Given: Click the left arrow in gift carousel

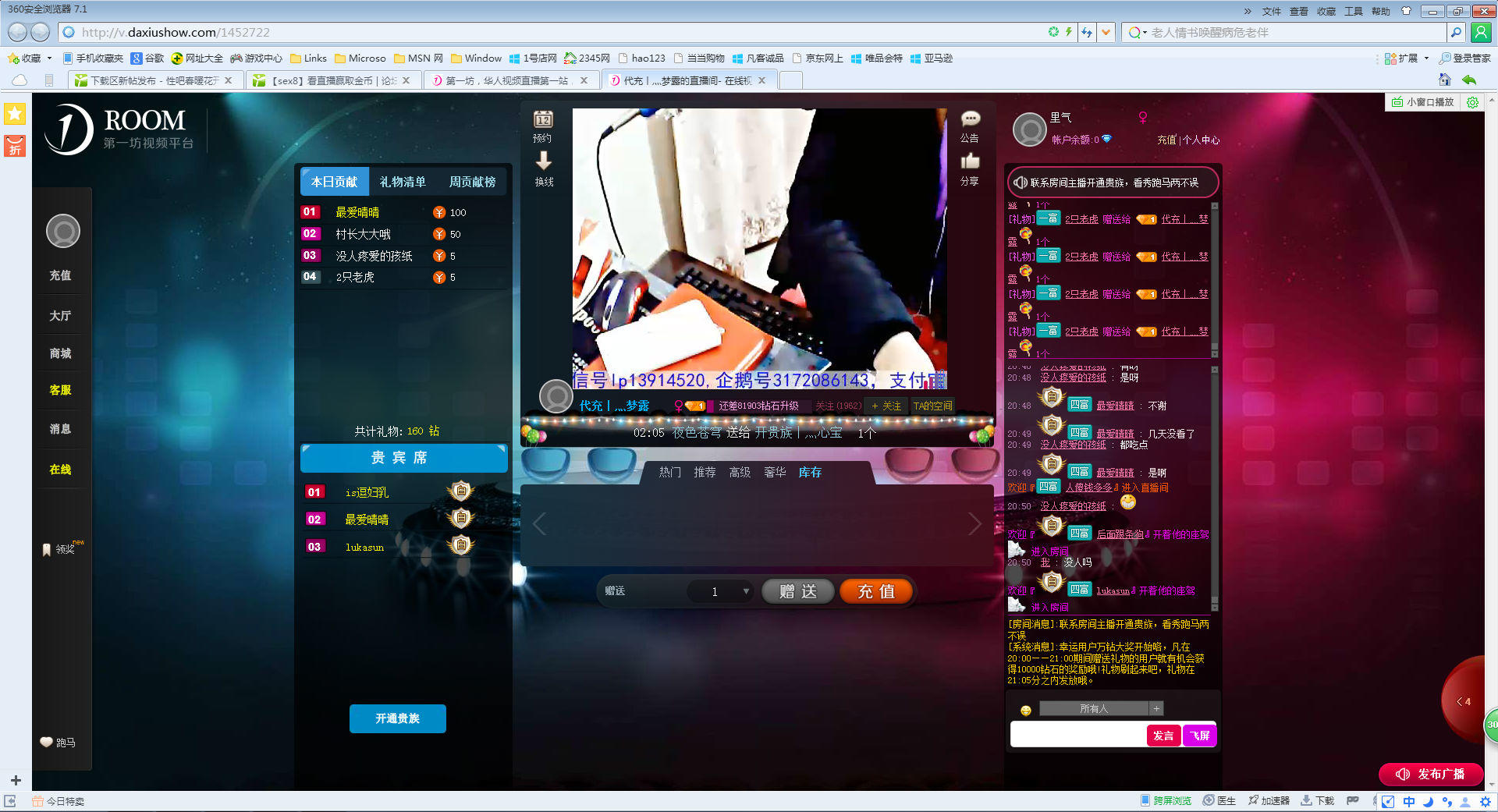Looking at the screenshot, I should 539,524.
